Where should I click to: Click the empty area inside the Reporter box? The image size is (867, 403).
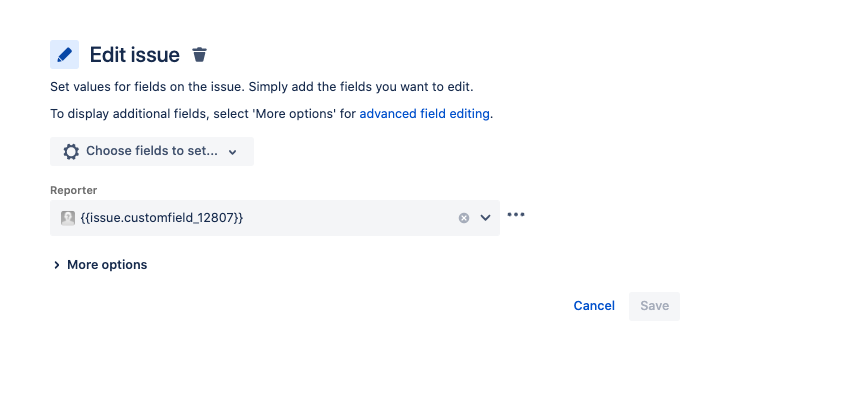click(x=348, y=218)
